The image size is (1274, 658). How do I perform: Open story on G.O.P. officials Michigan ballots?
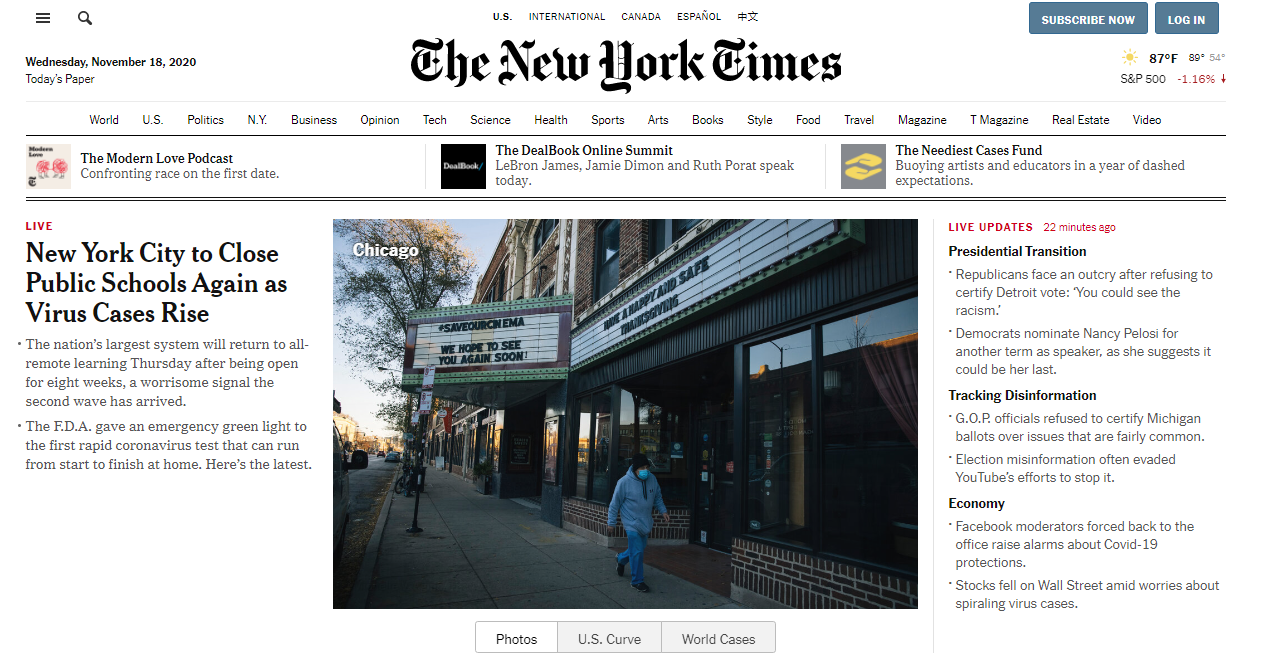[x=1080, y=427]
